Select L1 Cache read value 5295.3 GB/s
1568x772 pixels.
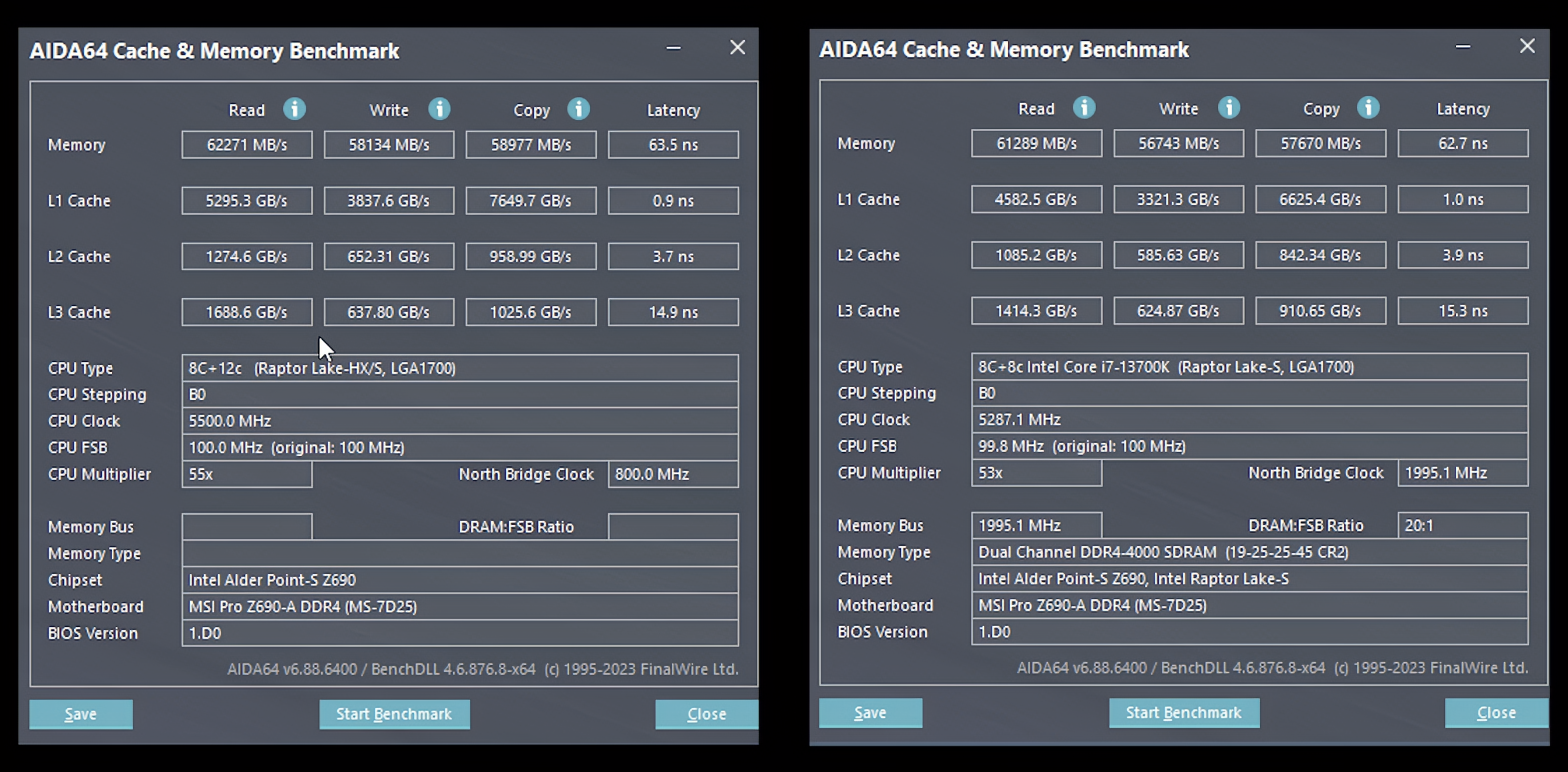(x=246, y=200)
